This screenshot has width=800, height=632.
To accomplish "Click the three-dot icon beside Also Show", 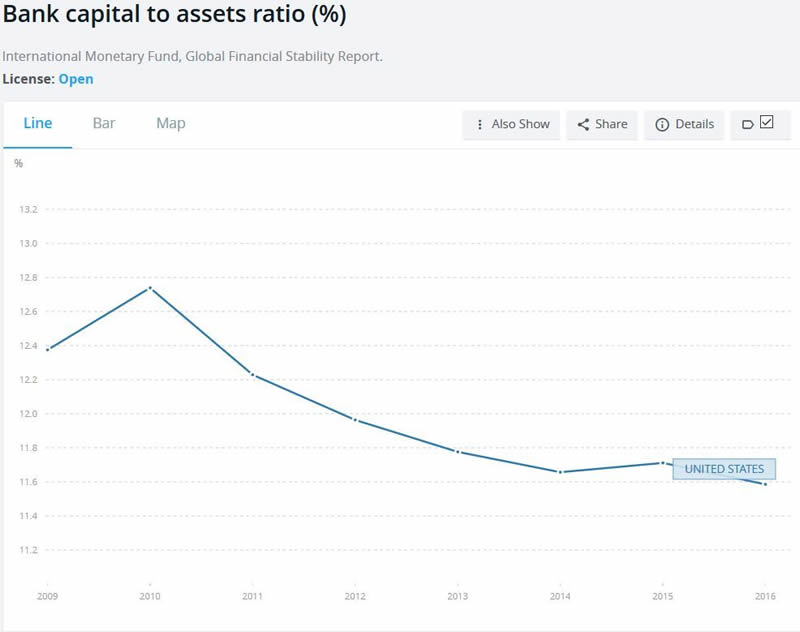I will click(x=480, y=125).
